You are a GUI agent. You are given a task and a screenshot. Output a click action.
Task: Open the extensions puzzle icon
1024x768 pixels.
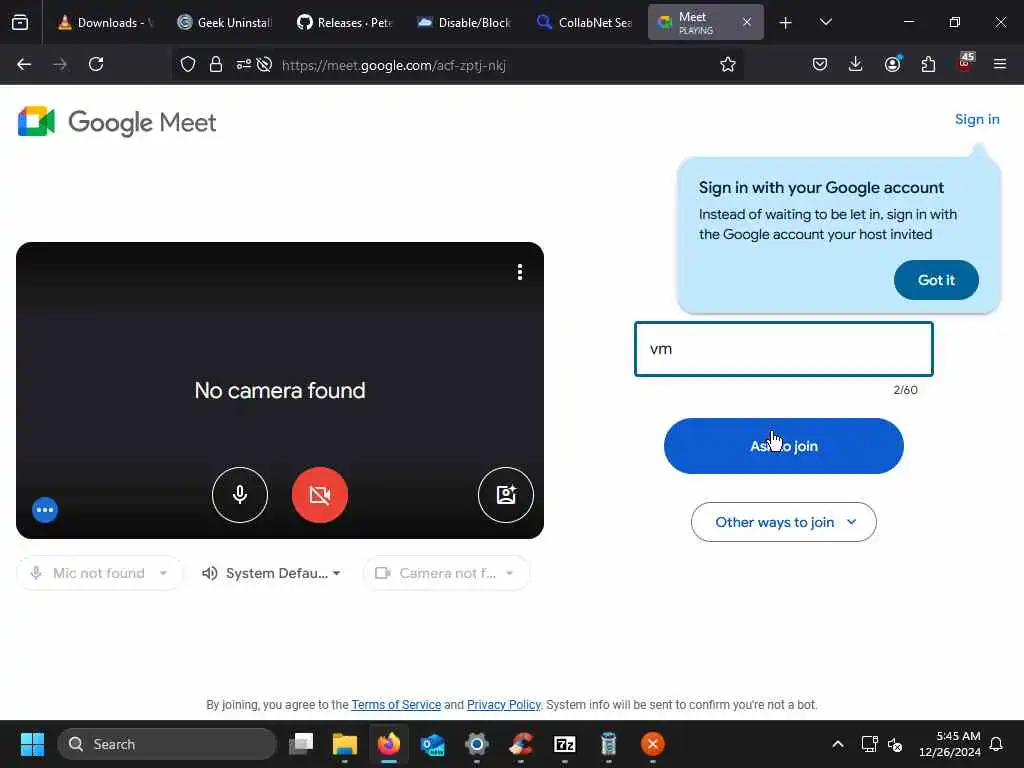[x=928, y=64]
